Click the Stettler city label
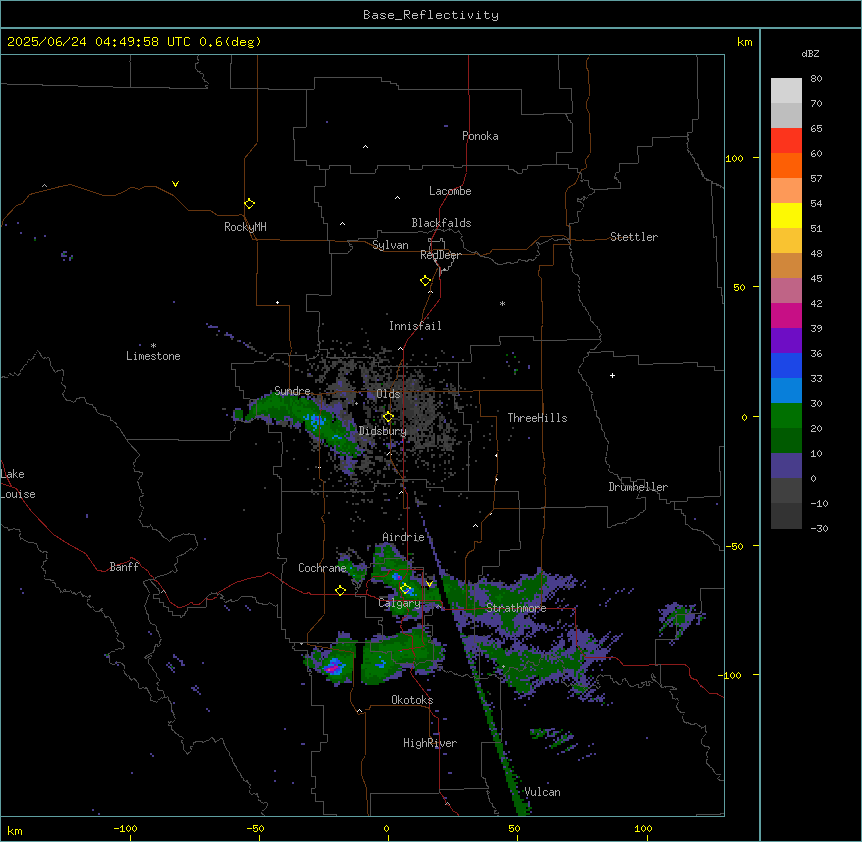The height and width of the screenshot is (842, 862). click(634, 237)
